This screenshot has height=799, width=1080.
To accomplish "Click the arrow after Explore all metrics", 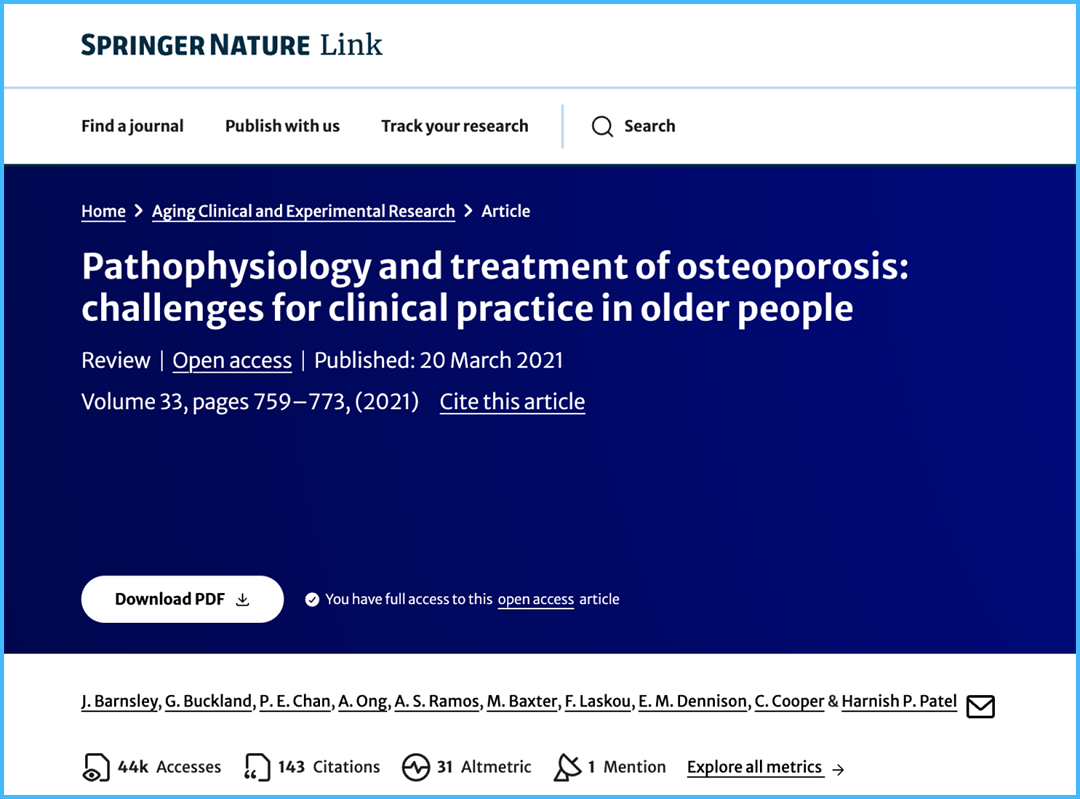I will (x=838, y=769).
